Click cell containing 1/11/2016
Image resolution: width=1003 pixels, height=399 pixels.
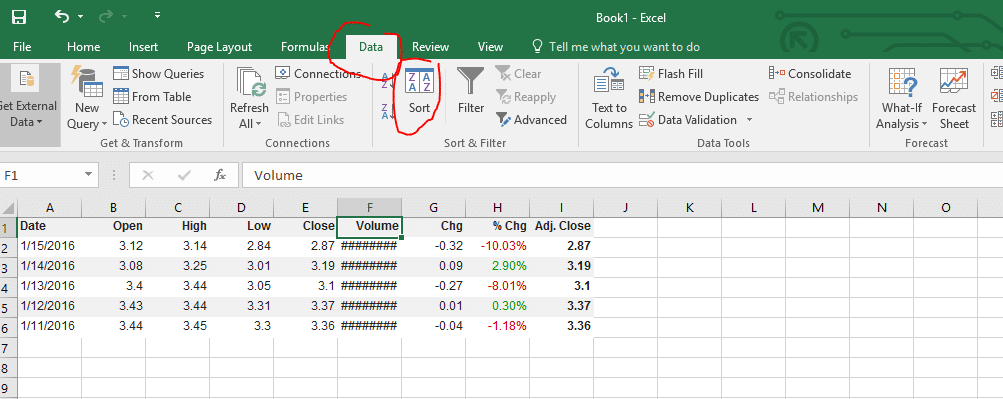(49, 326)
